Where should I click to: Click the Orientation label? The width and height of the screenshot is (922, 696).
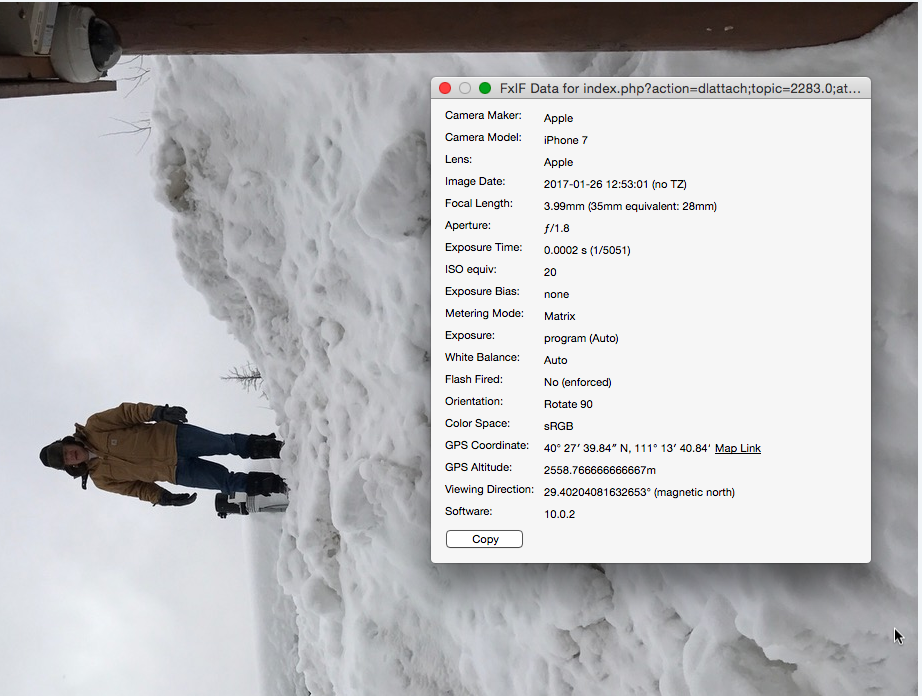point(474,401)
